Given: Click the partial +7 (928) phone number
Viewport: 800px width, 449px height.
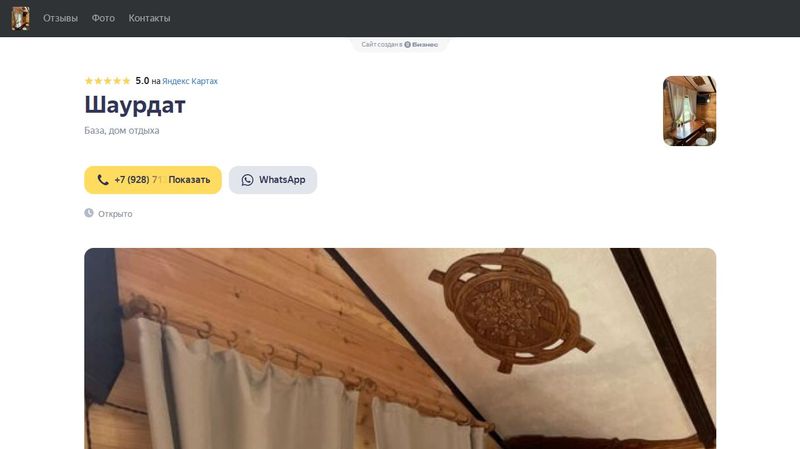Looking at the screenshot, I should (x=138, y=180).
